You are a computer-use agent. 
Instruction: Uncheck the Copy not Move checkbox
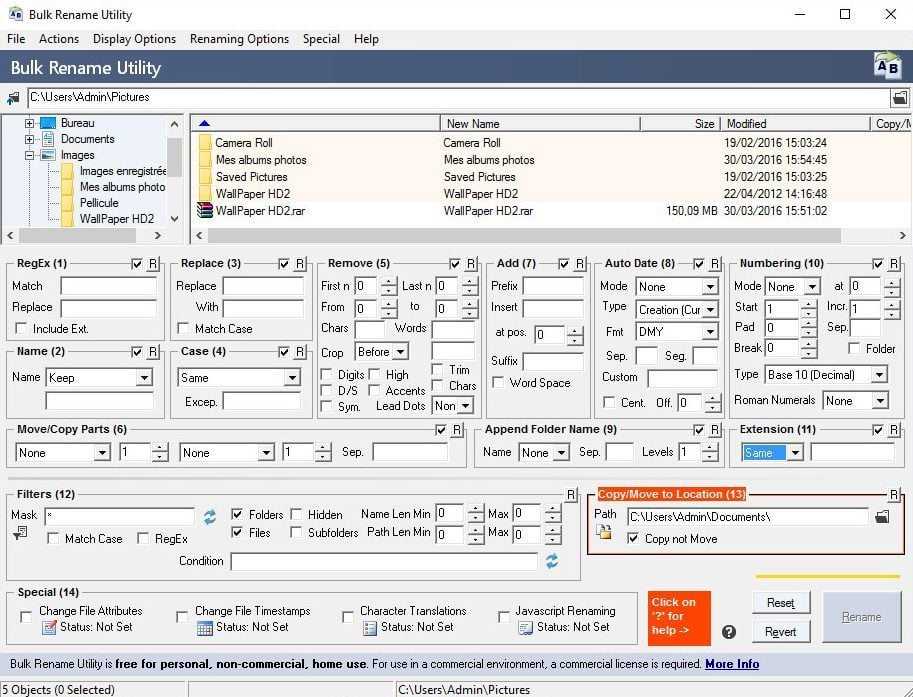[633, 539]
